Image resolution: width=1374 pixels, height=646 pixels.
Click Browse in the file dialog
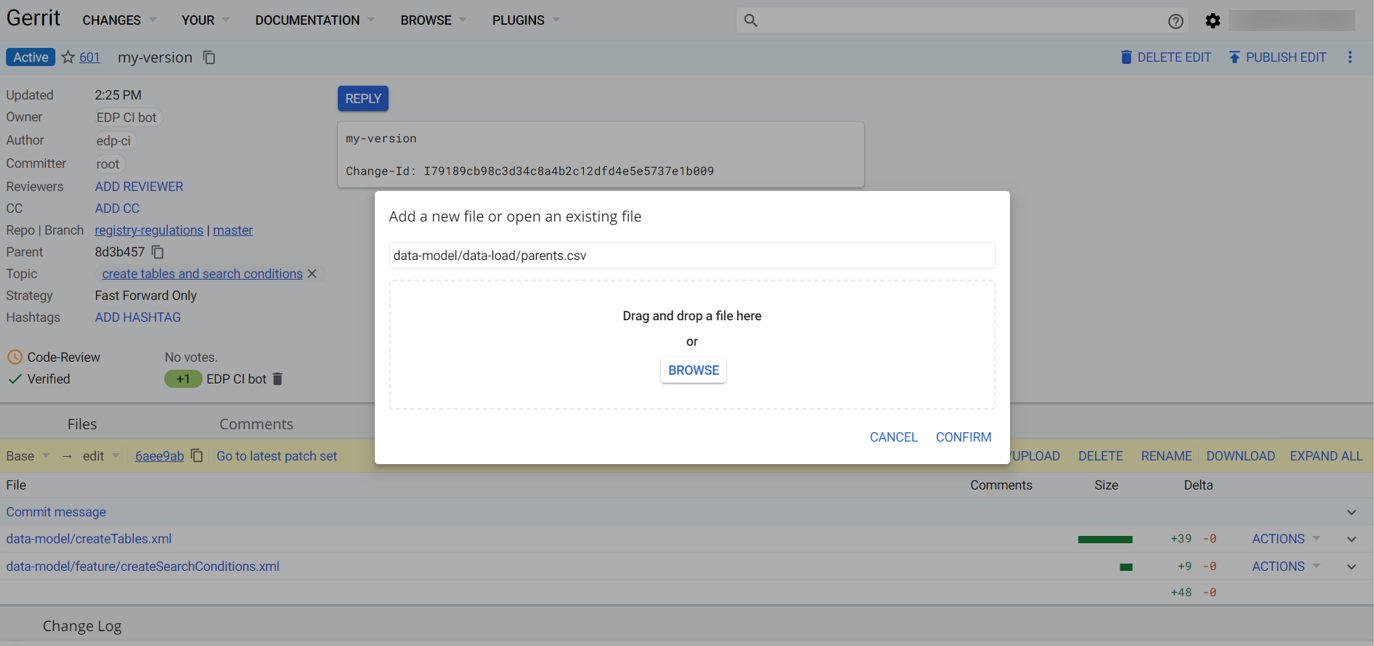[693, 370]
